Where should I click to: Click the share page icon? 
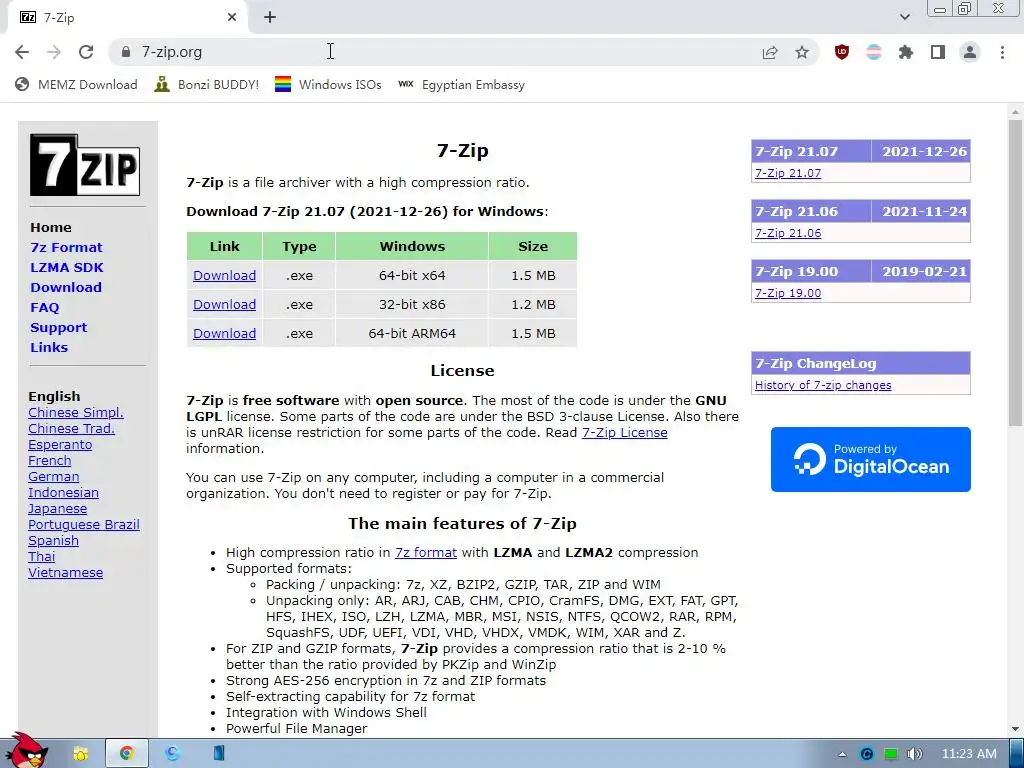(770, 52)
